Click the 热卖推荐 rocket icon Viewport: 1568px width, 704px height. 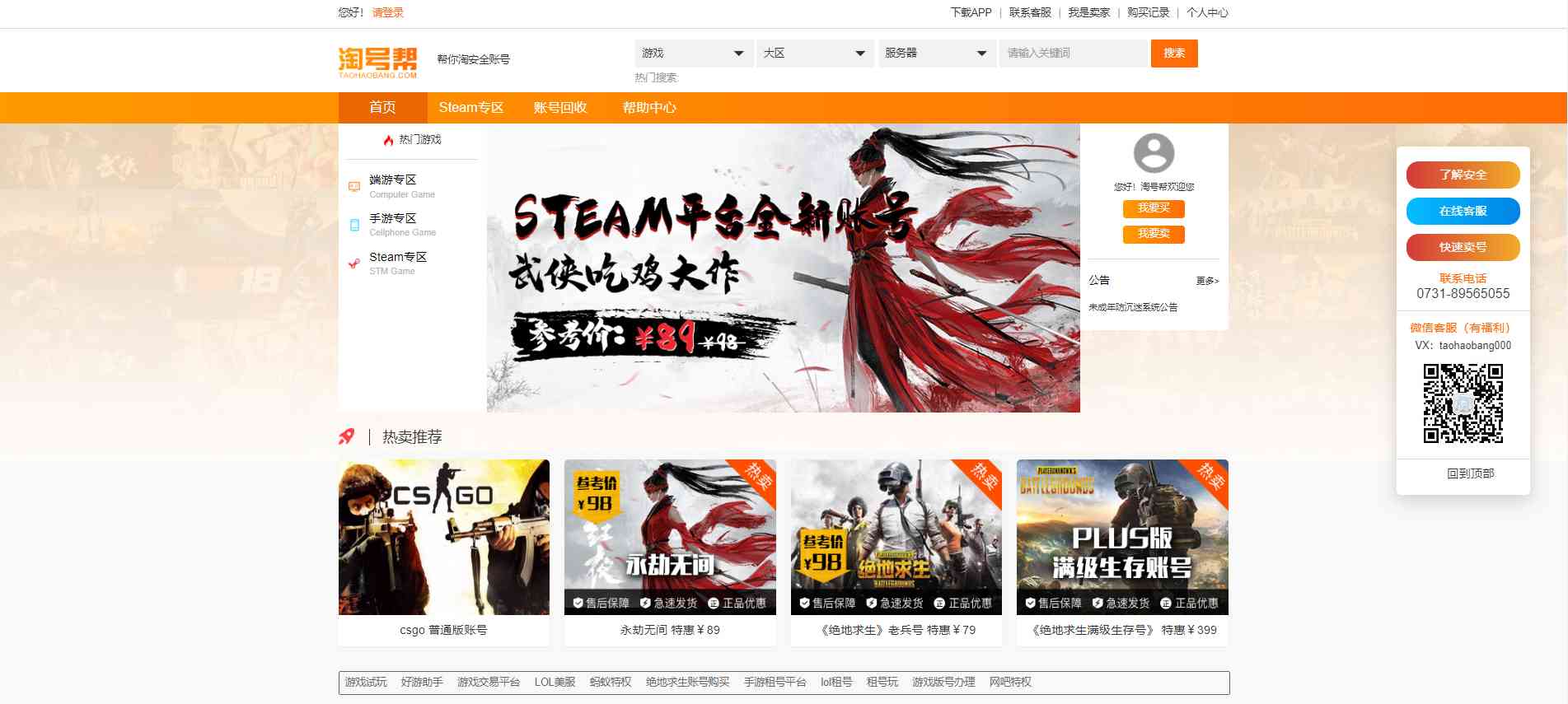point(347,436)
